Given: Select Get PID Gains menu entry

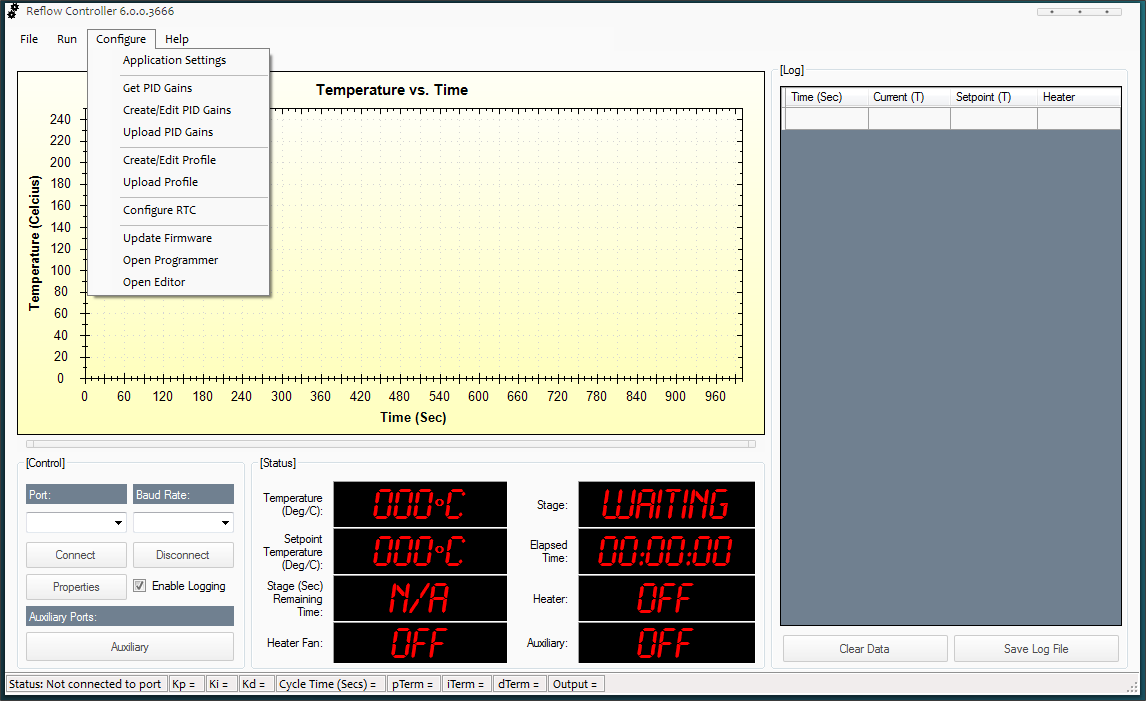Looking at the screenshot, I should (157, 88).
